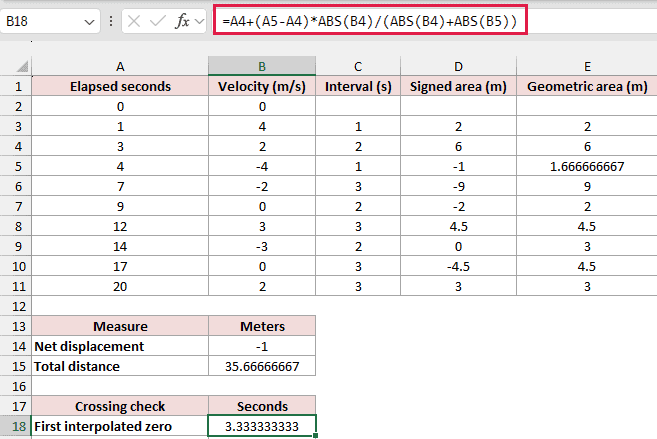Select column C header
This screenshot has height=439, width=657.
pyautogui.click(x=358, y=66)
